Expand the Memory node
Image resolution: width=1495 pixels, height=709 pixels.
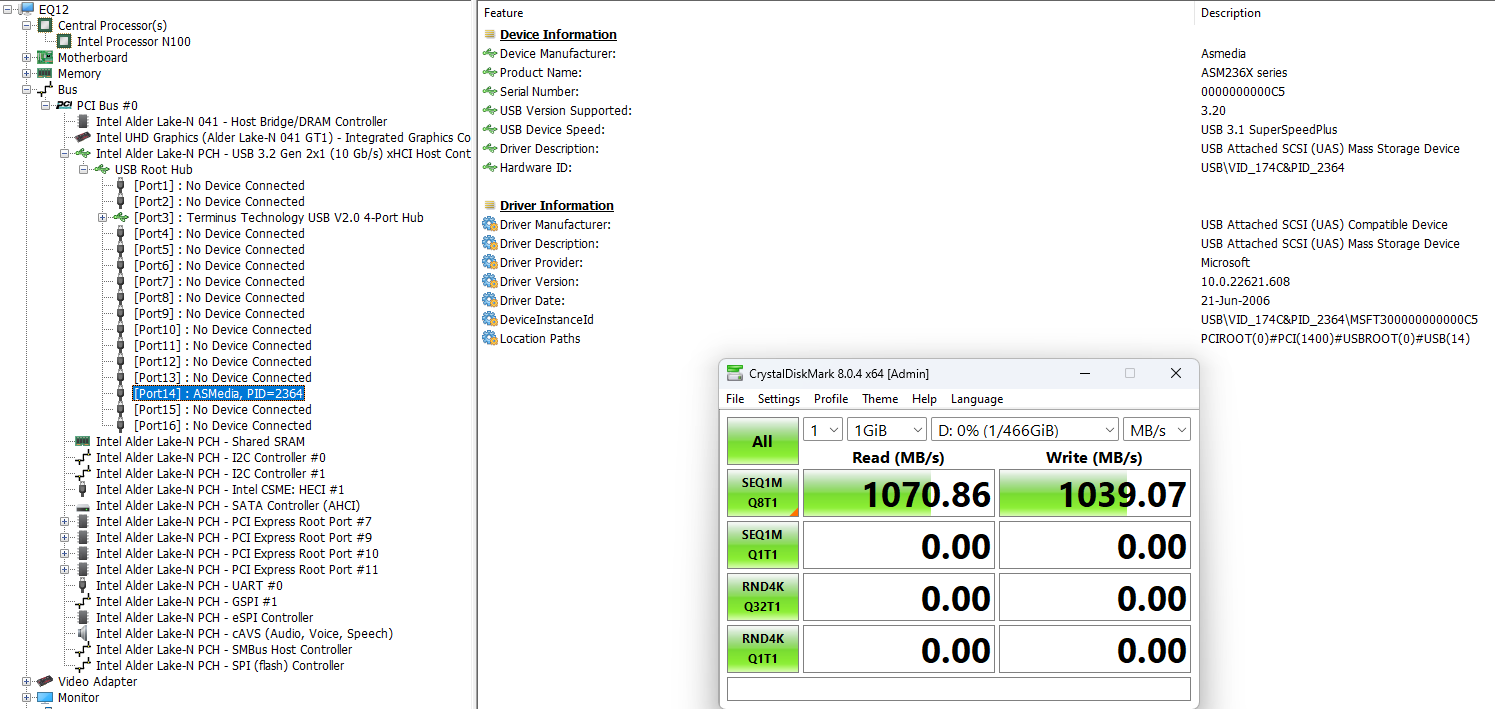point(27,73)
